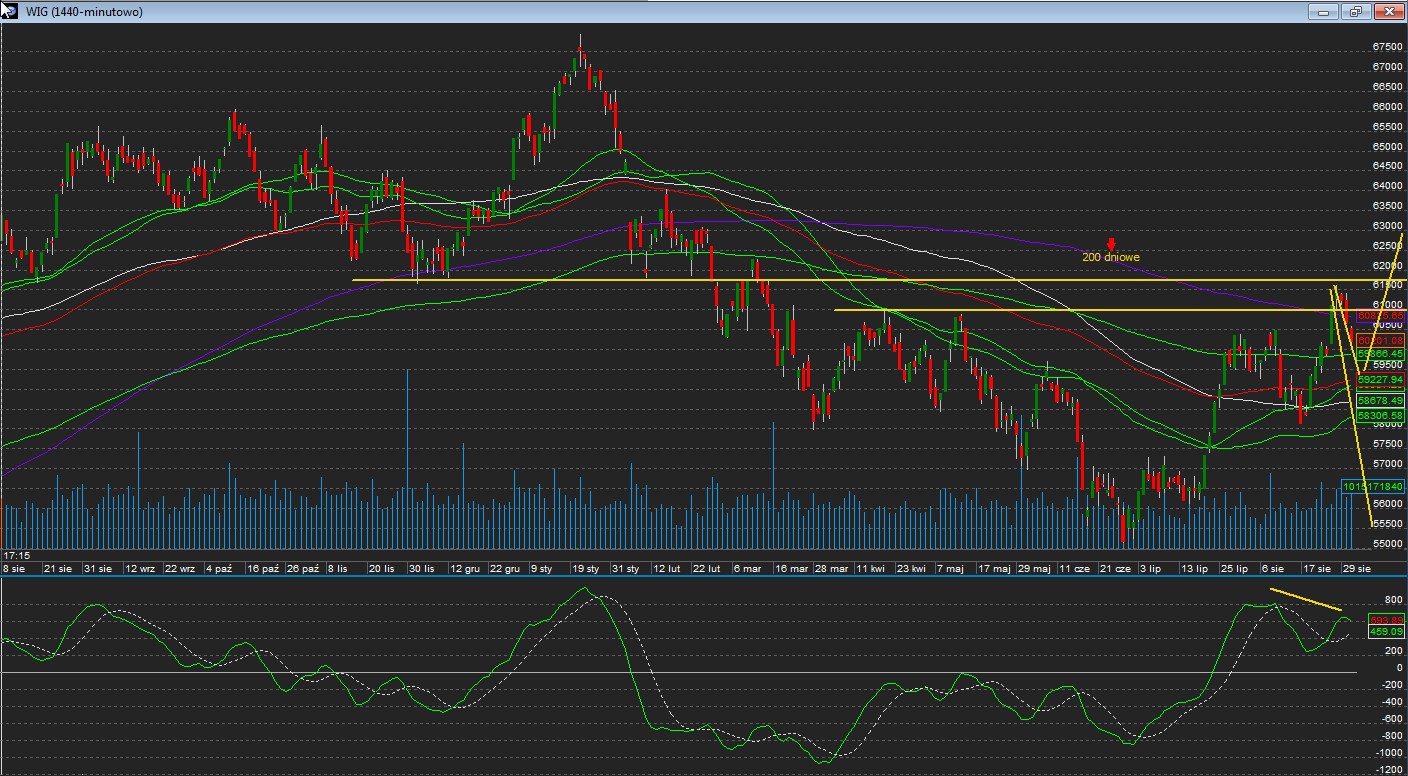Select the yellow divergence trendline on oscillator

pyautogui.click(x=1304, y=600)
